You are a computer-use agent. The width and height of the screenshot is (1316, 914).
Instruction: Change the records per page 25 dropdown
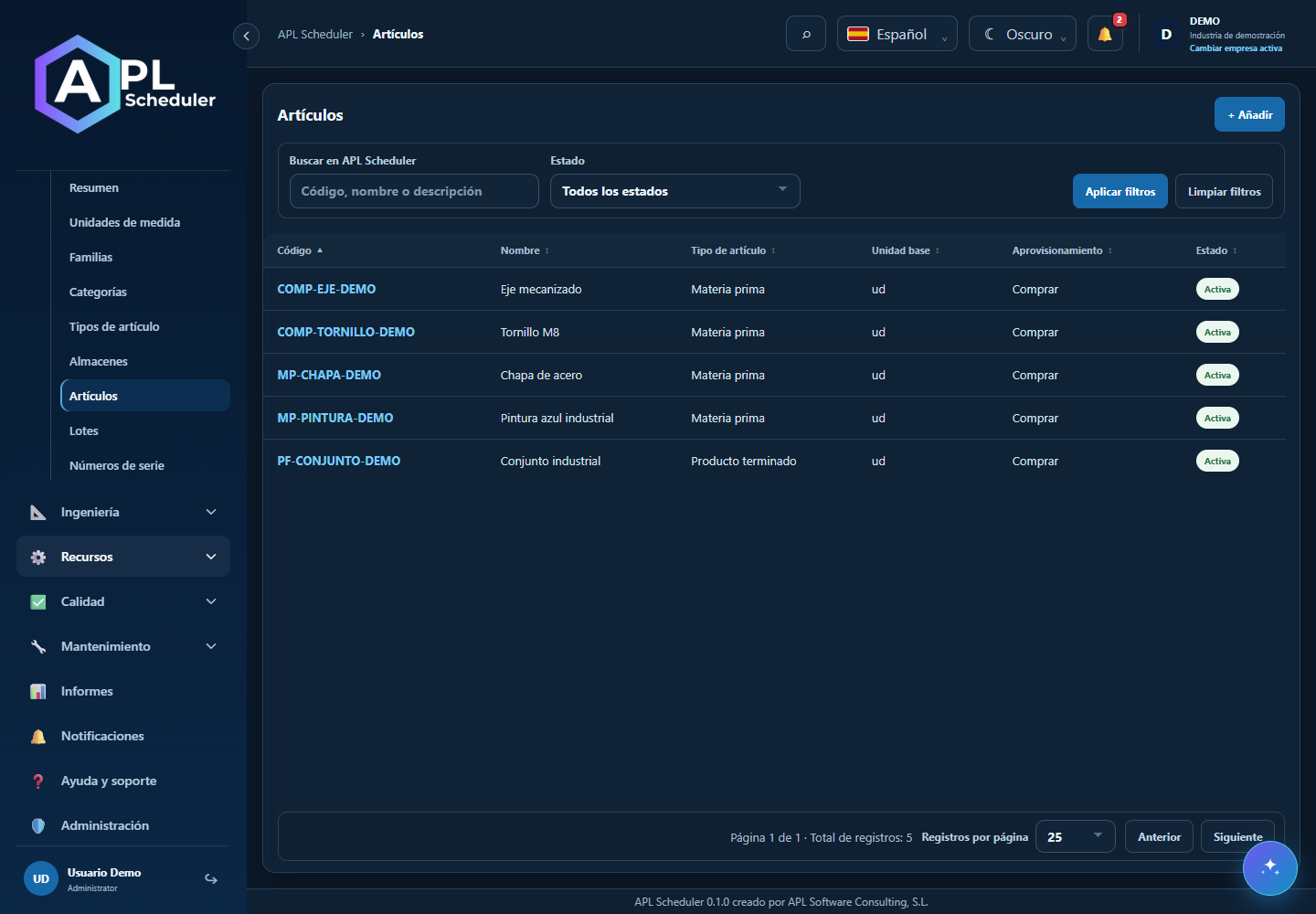[x=1076, y=837]
